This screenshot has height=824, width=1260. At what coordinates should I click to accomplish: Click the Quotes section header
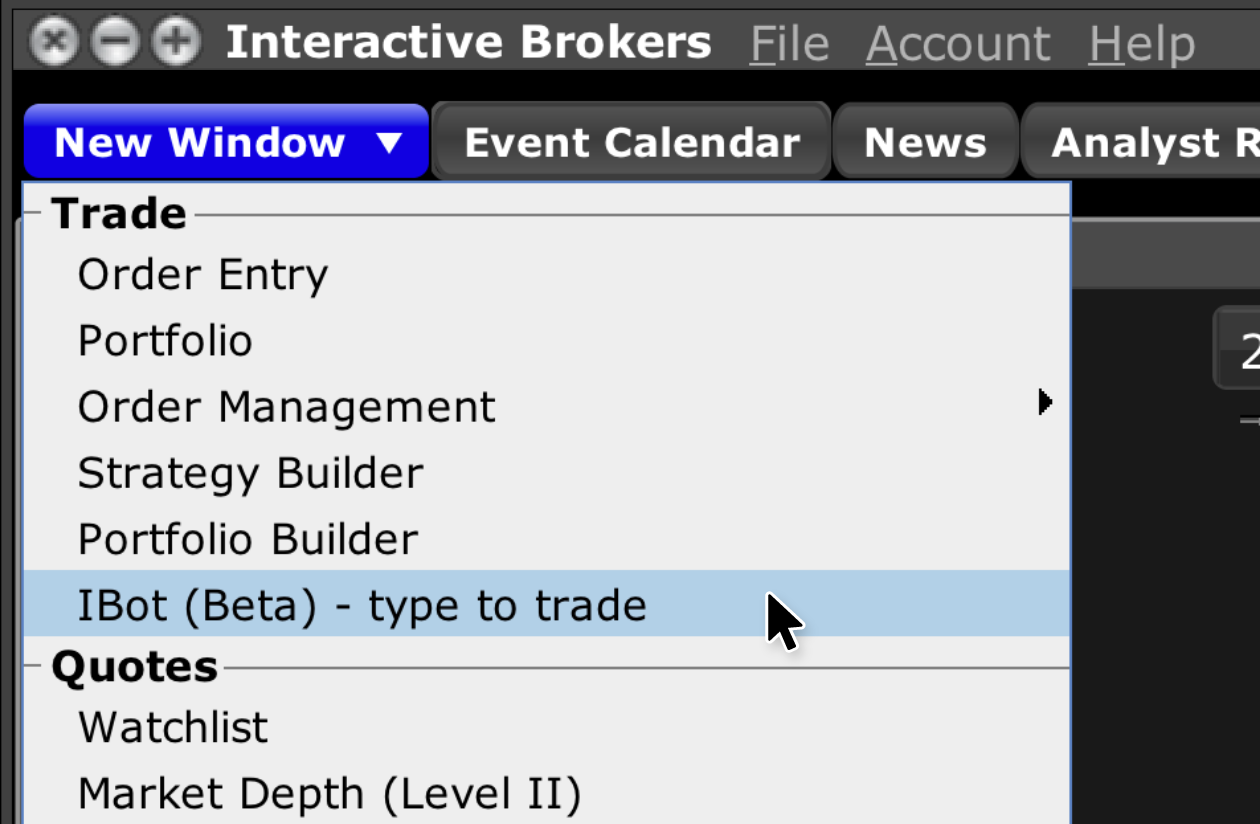click(x=137, y=666)
